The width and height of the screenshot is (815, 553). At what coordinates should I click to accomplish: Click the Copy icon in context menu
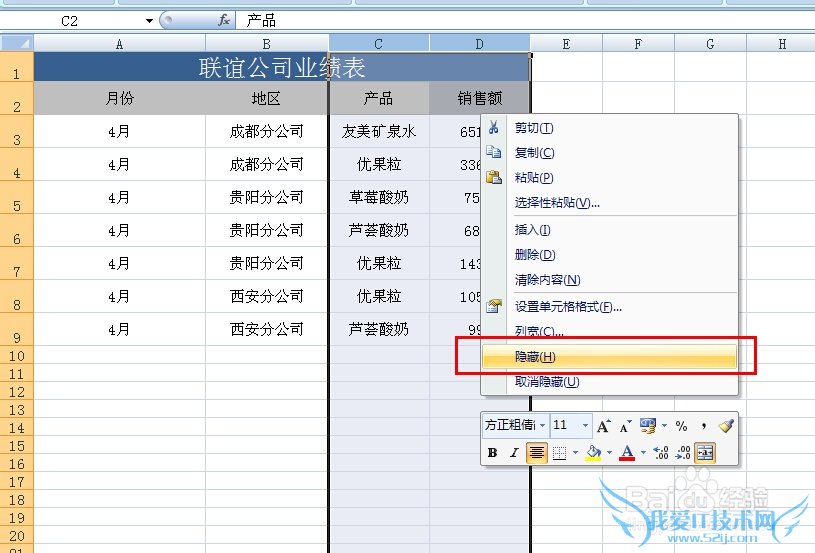coord(493,152)
